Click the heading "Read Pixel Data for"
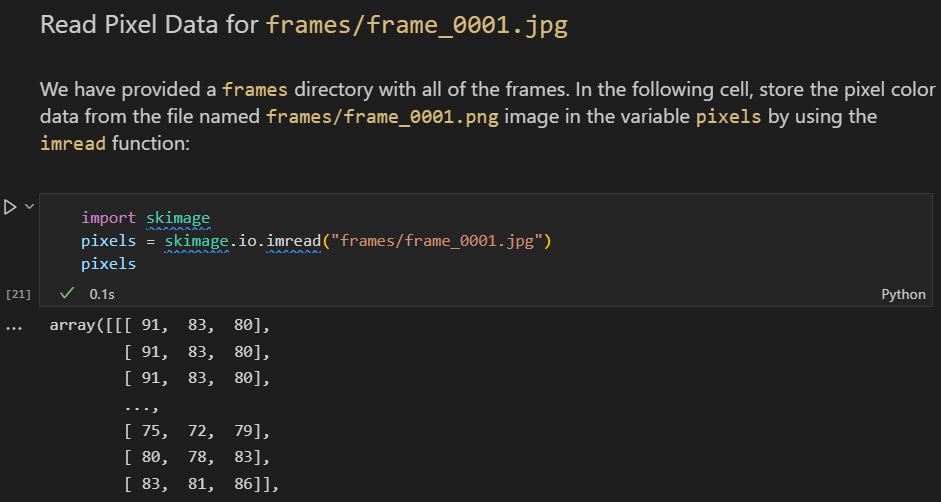The height and width of the screenshot is (502, 941). point(150,25)
